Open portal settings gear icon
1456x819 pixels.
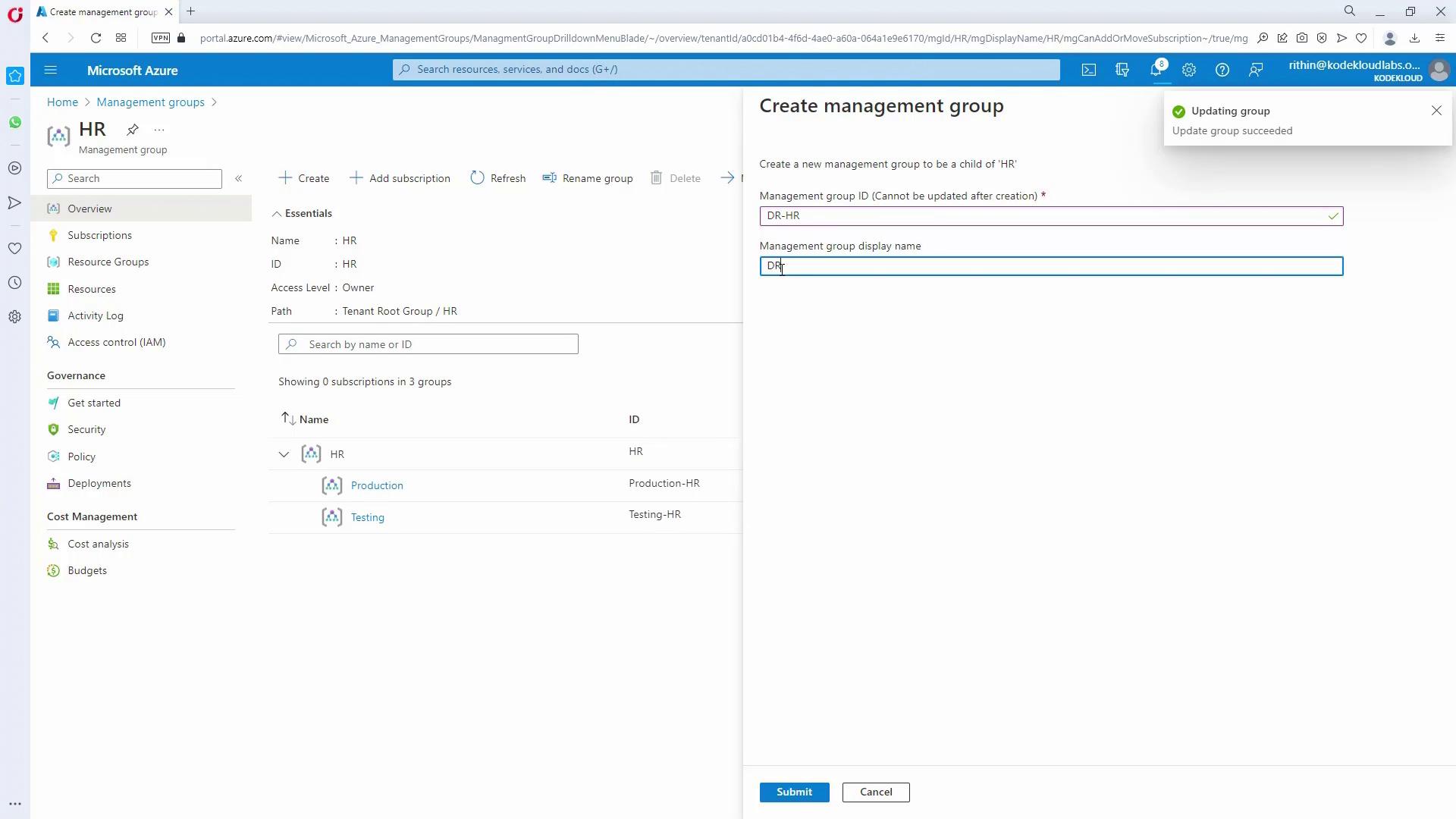pos(1188,70)
